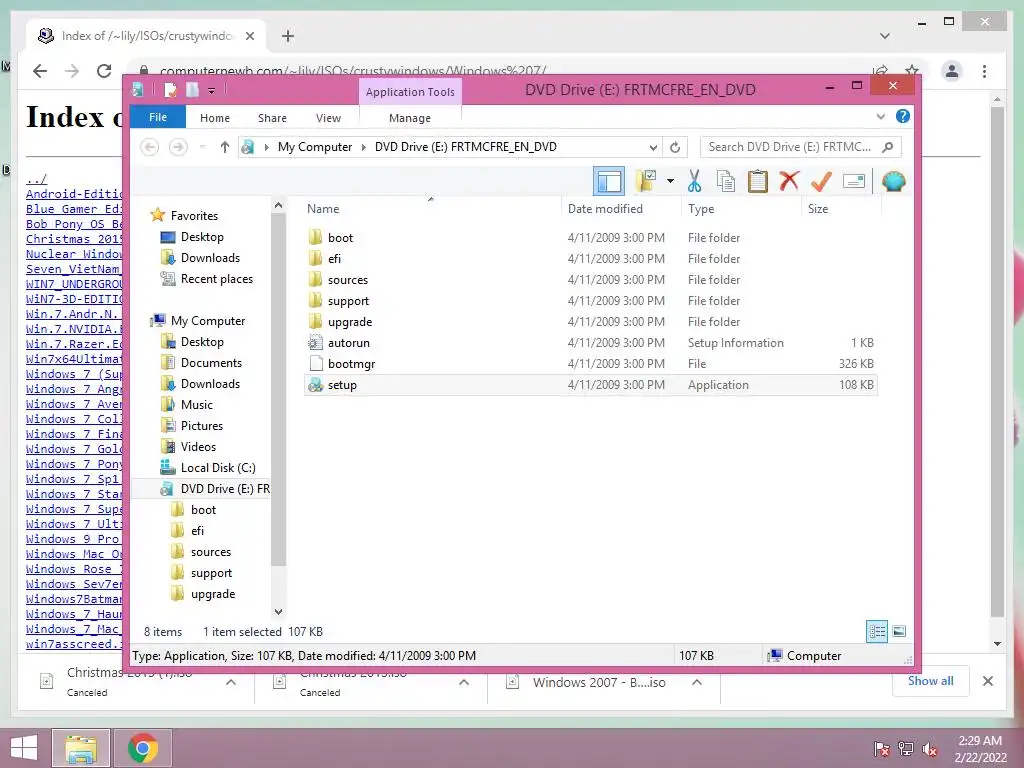Open the File ribbon tab

(158, 117)
